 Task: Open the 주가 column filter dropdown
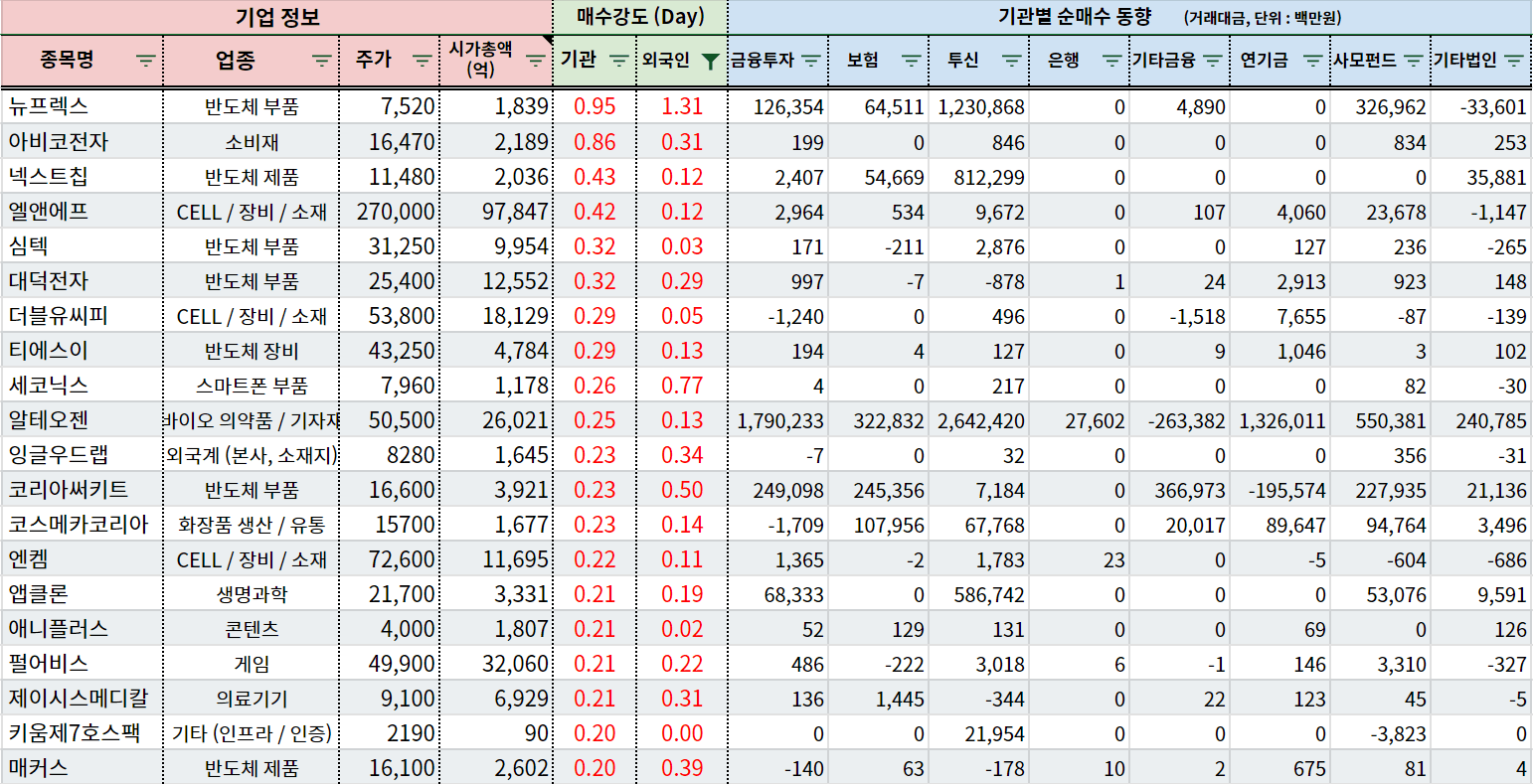point(423,61)
